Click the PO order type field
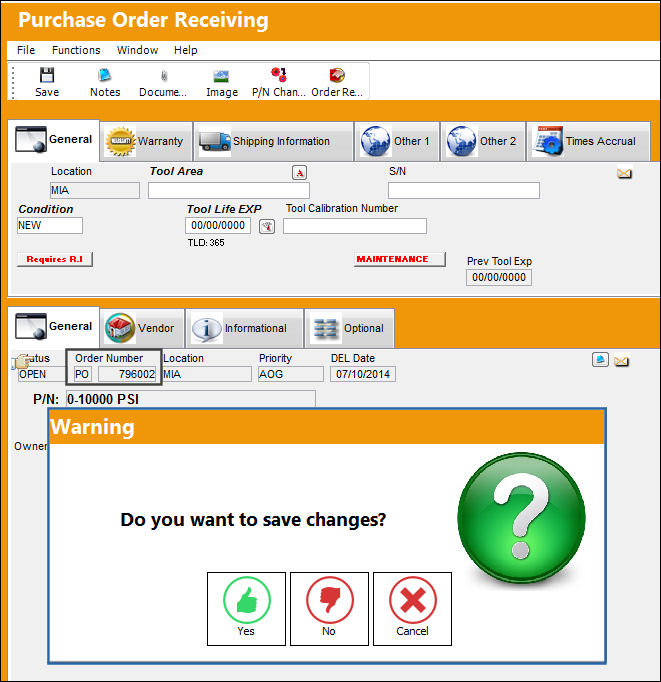The image size is (661, 682). (83, 374)
